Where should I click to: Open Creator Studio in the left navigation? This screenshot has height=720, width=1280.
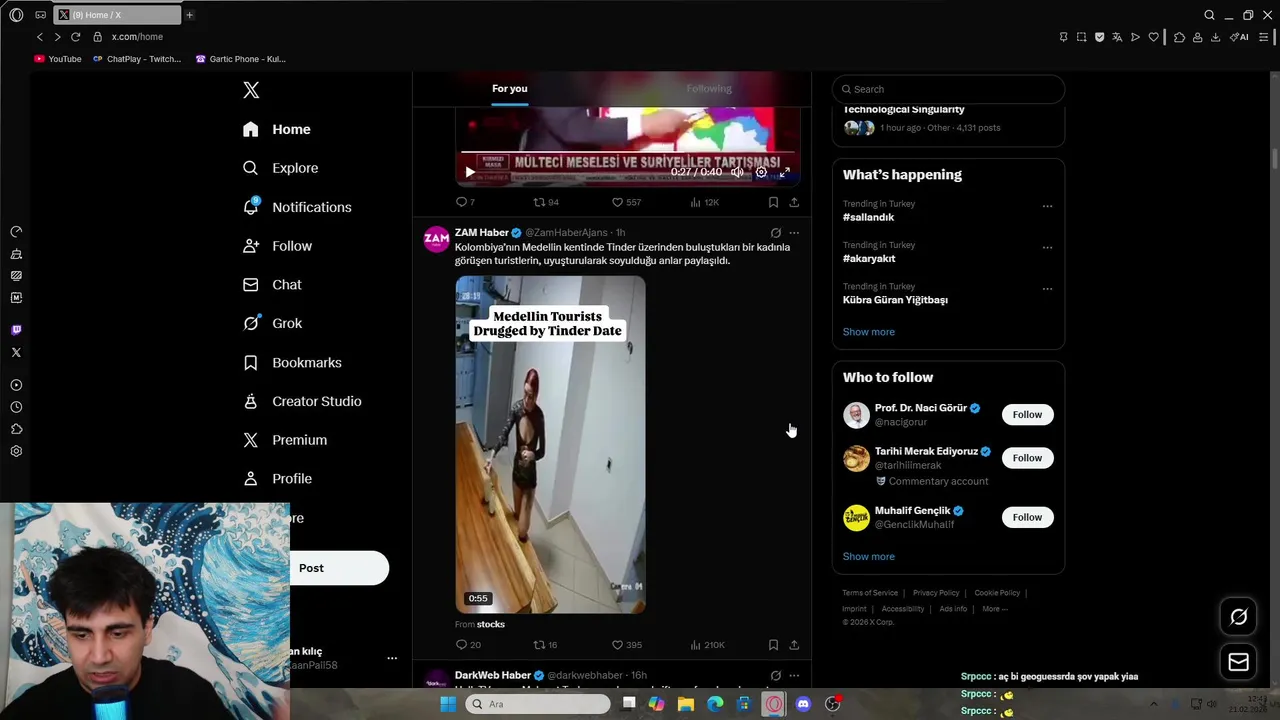point(302,402)
